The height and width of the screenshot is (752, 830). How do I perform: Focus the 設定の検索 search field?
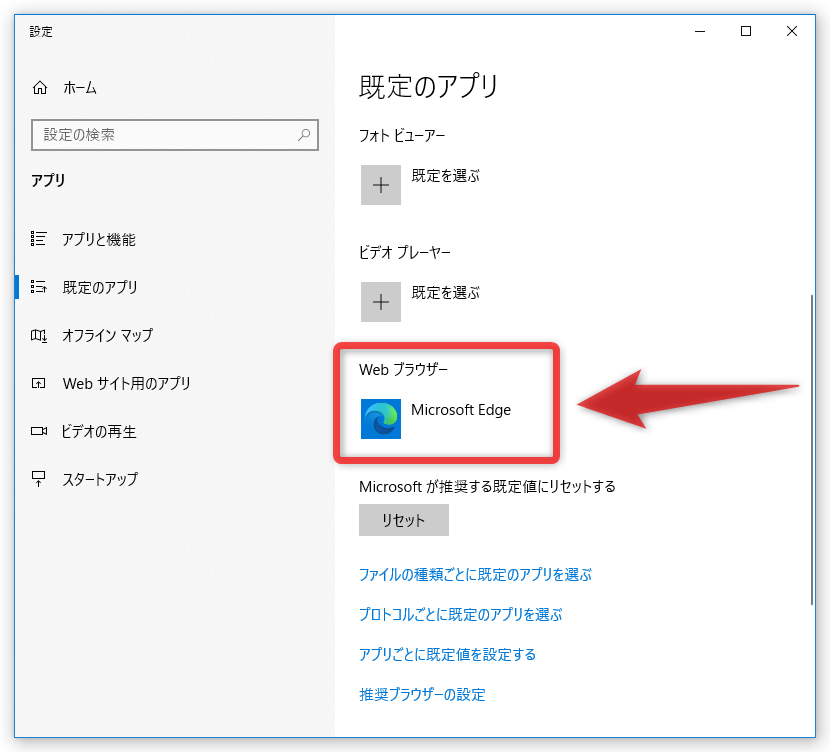click(175, 135)
